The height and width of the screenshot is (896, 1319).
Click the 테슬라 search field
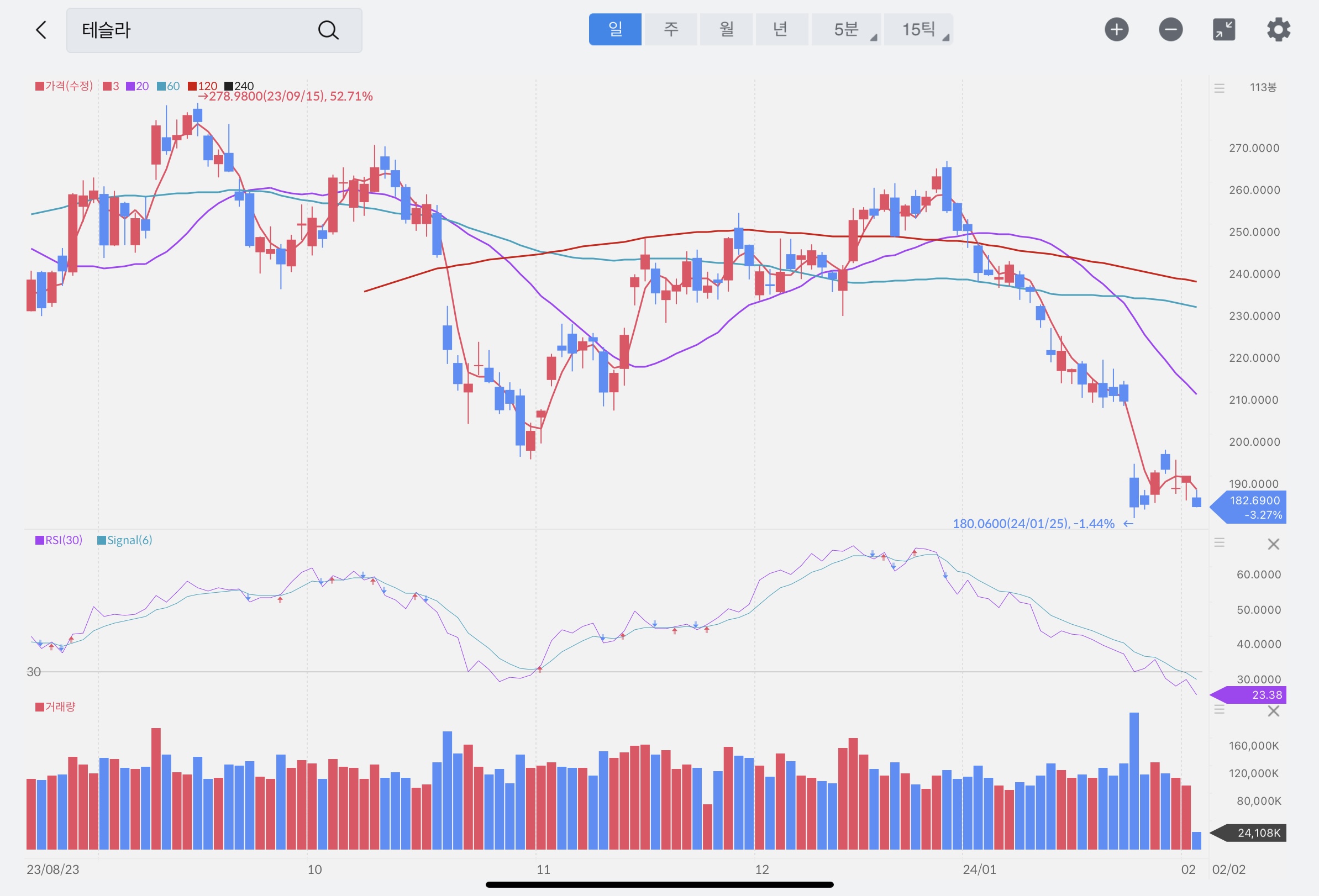pos(214,30)
